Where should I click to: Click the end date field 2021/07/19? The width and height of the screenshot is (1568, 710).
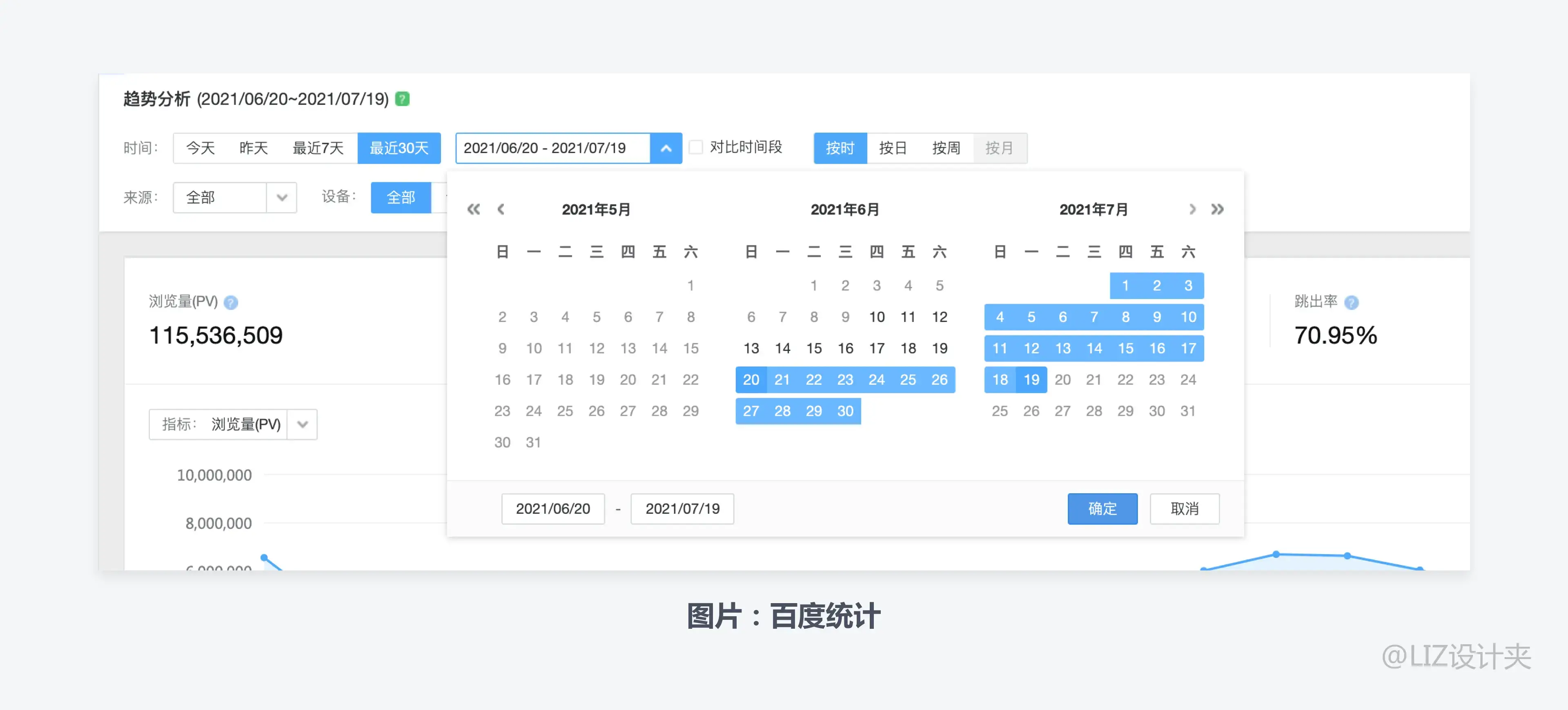click(682, 508)
